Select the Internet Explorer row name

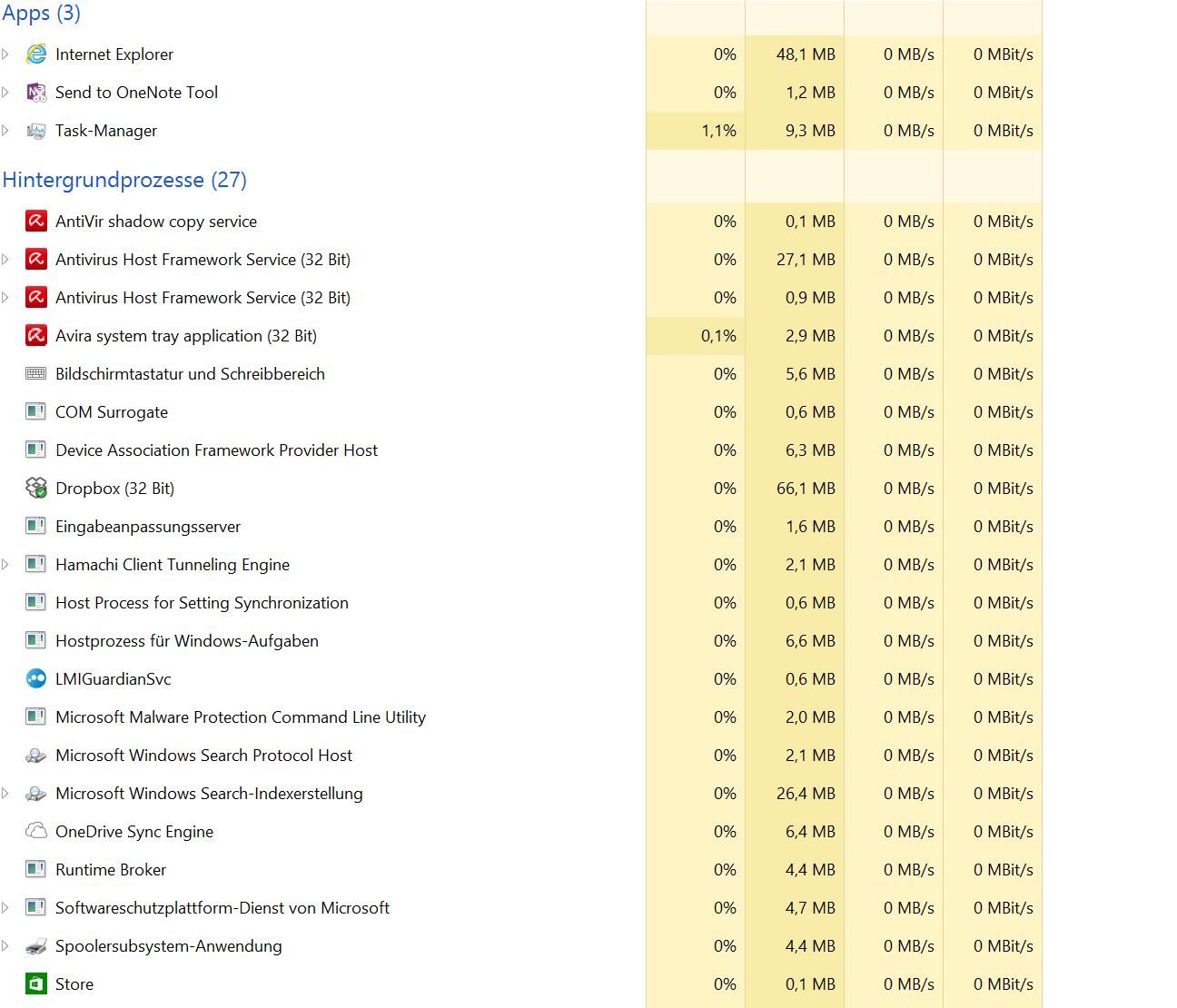[x=114, y=54]
